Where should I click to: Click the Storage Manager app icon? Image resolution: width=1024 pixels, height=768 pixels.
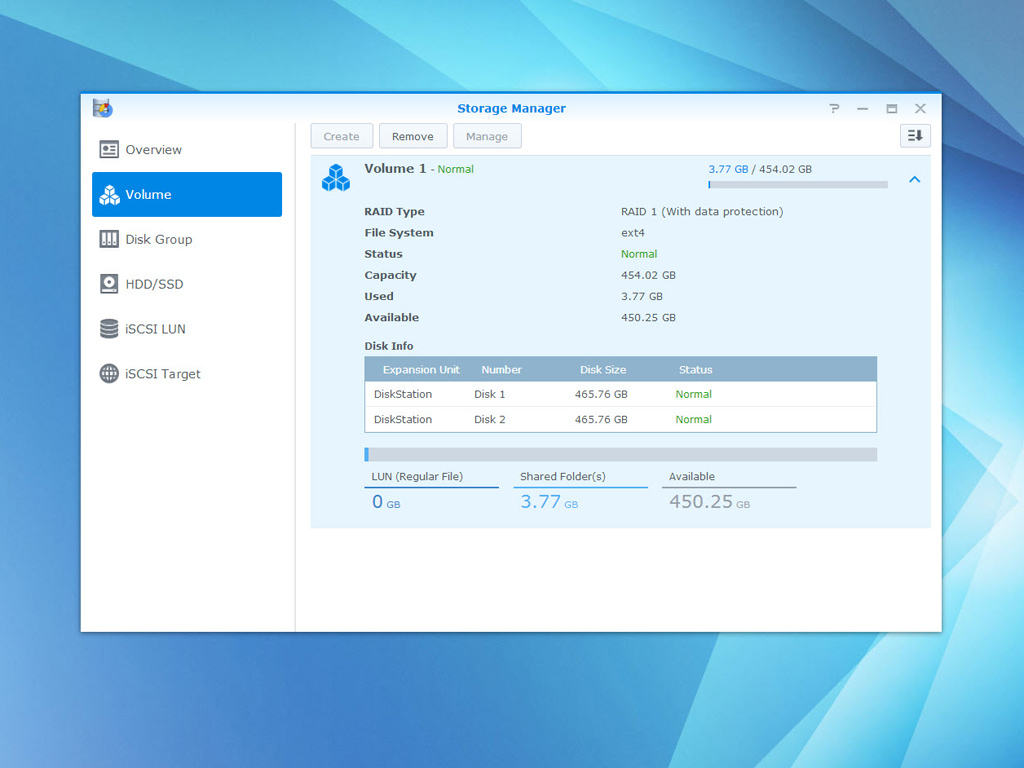pos(103,108)
